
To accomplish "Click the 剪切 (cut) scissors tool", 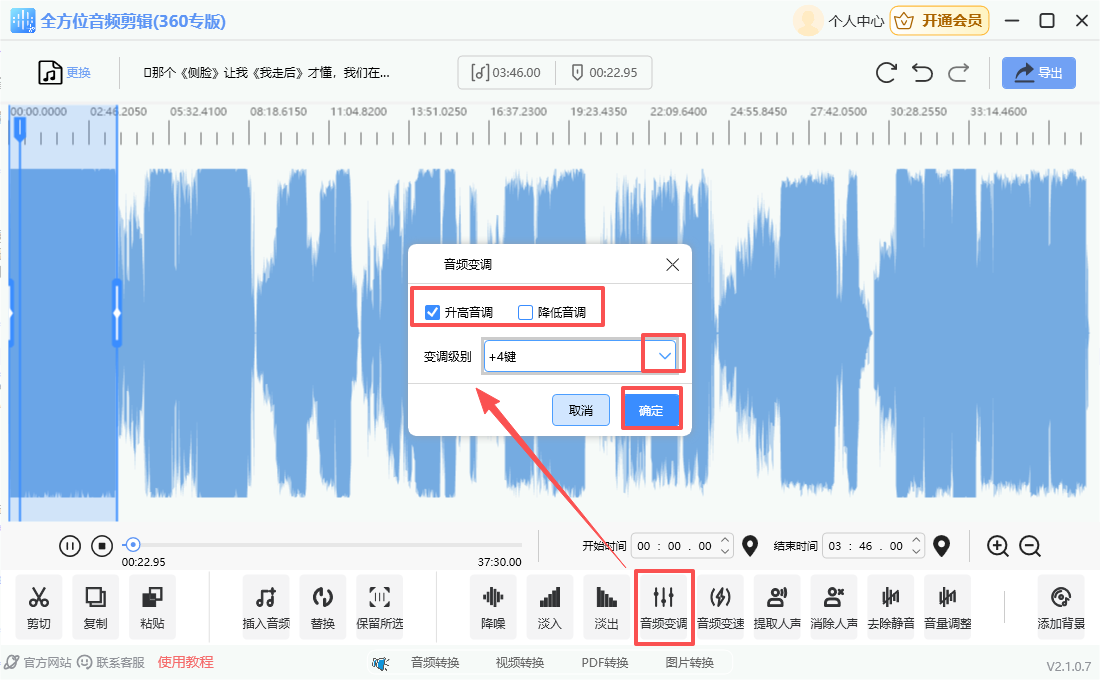I will [39, 606].
